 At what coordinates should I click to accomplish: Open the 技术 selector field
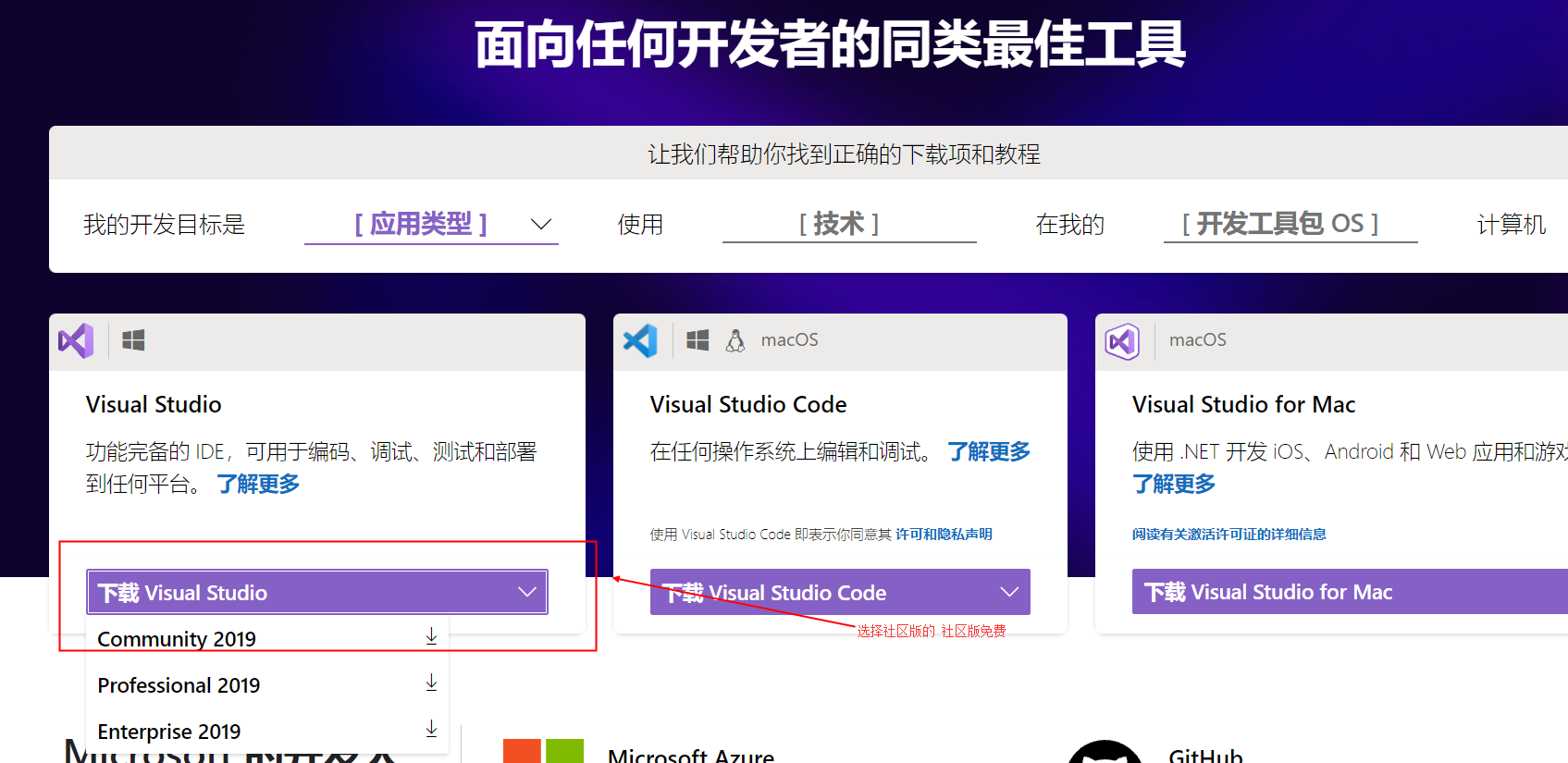[849, 224]
